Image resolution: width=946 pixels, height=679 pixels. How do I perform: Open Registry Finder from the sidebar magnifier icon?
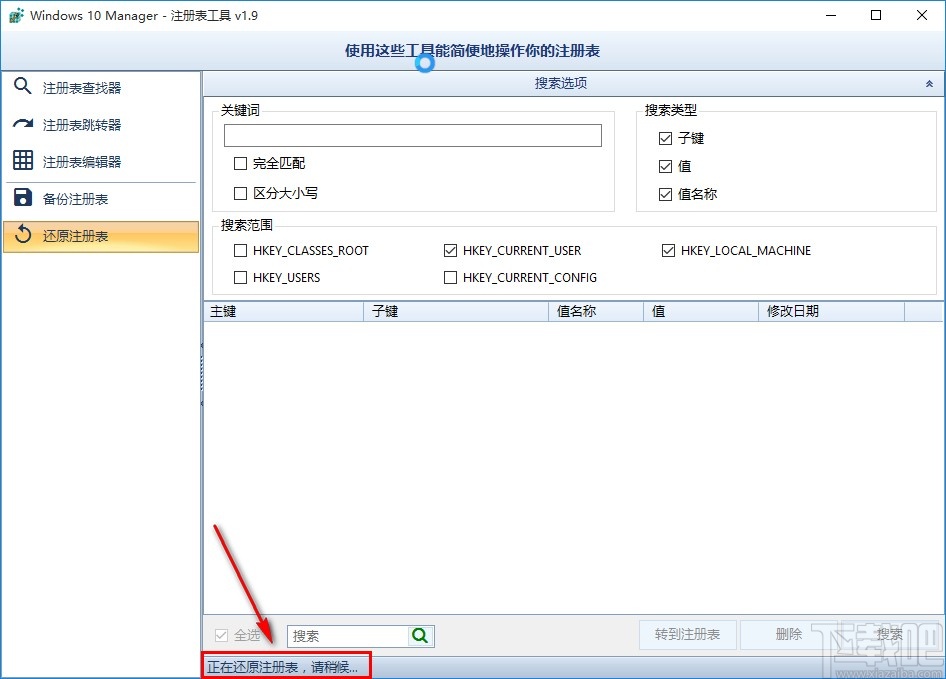tap(24, 87)
